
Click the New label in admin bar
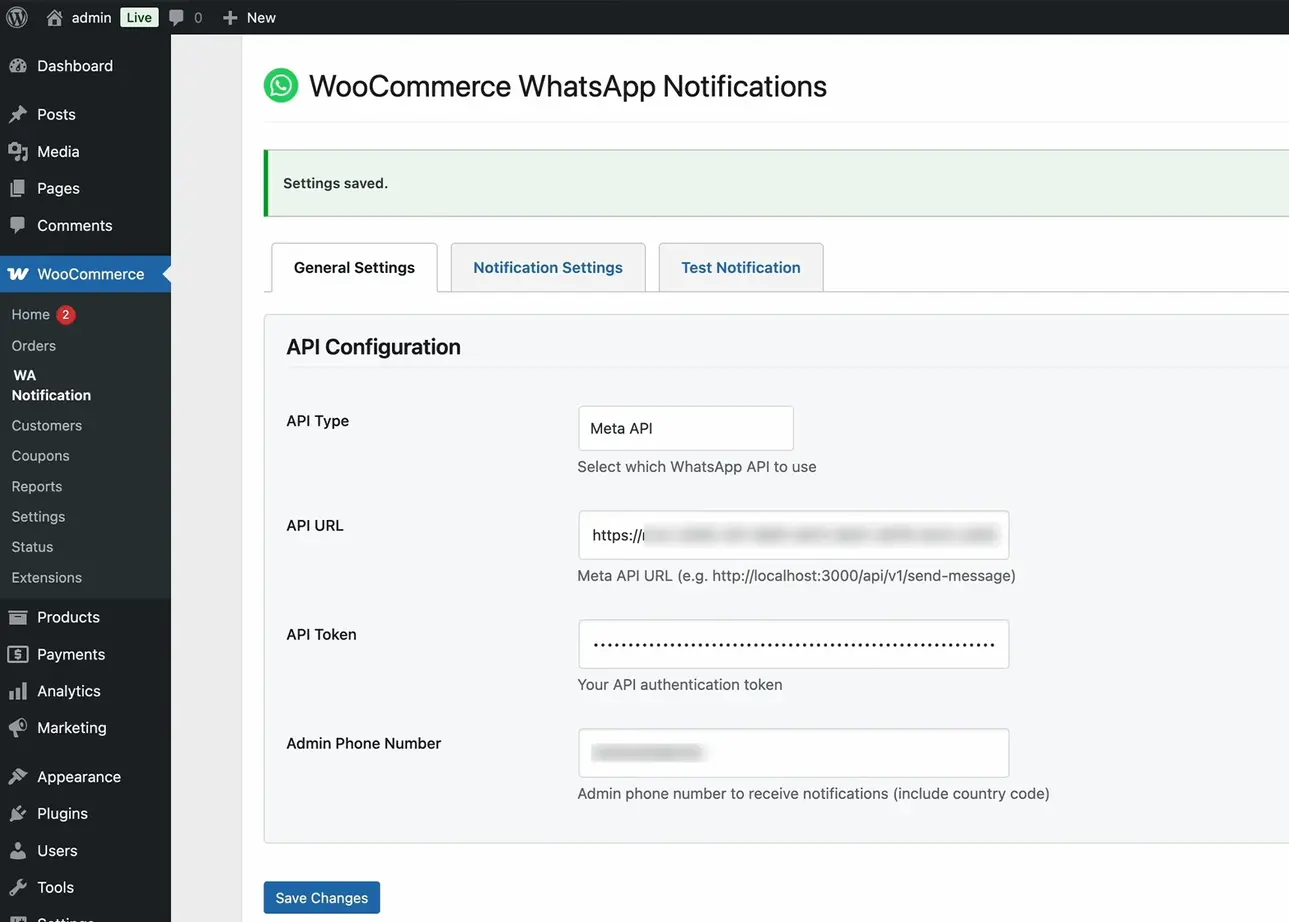pos(261,17)
